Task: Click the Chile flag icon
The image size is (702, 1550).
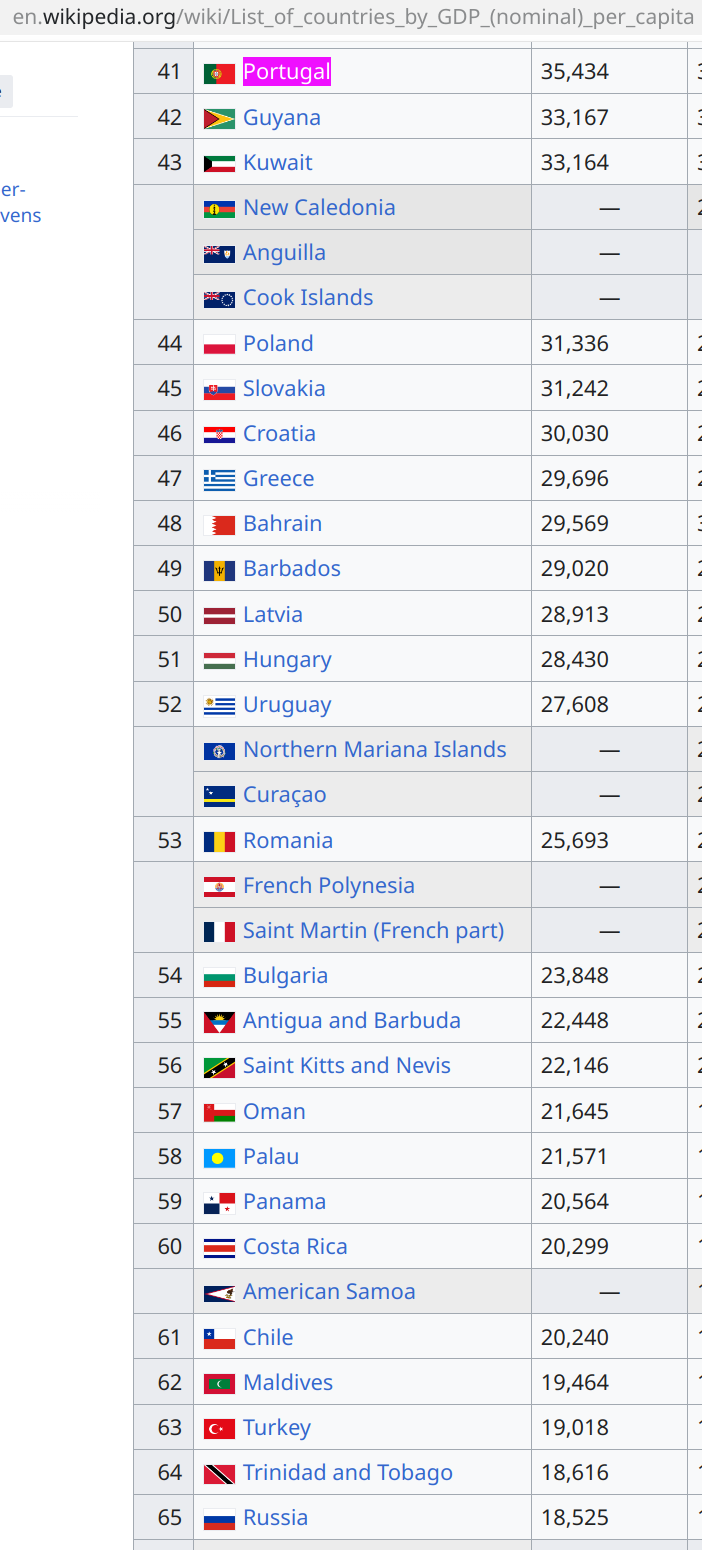Action: [219, 1338]
